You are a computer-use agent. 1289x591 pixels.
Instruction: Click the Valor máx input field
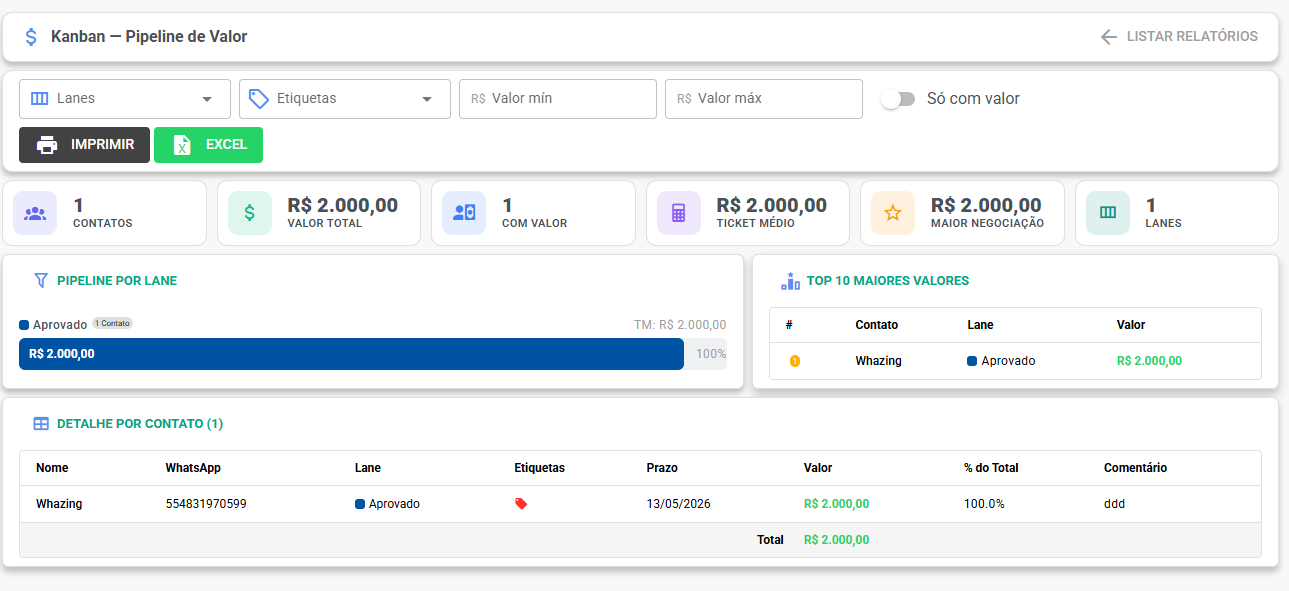coord(764,99)
